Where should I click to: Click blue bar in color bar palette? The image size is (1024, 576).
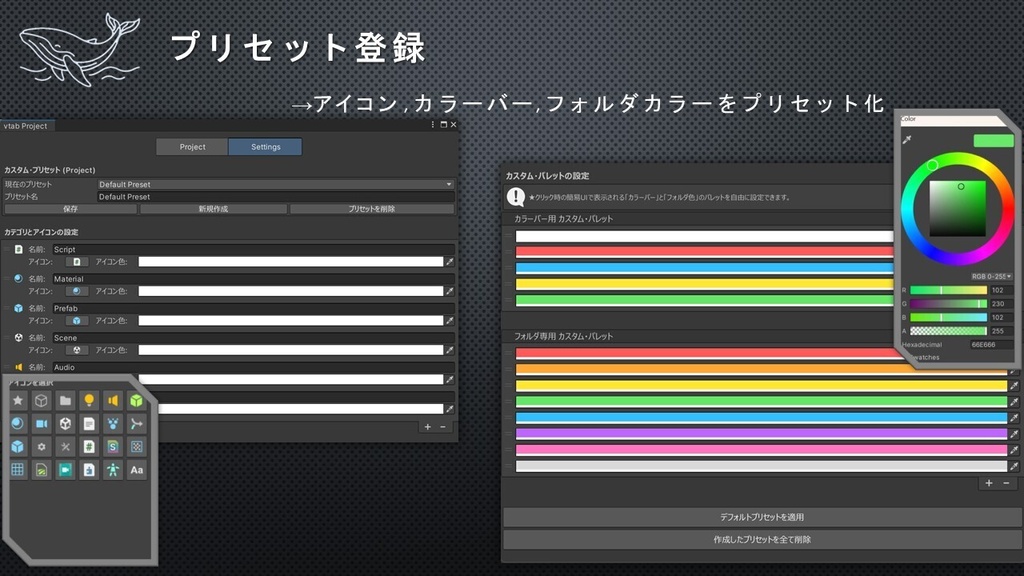[705, 268]
